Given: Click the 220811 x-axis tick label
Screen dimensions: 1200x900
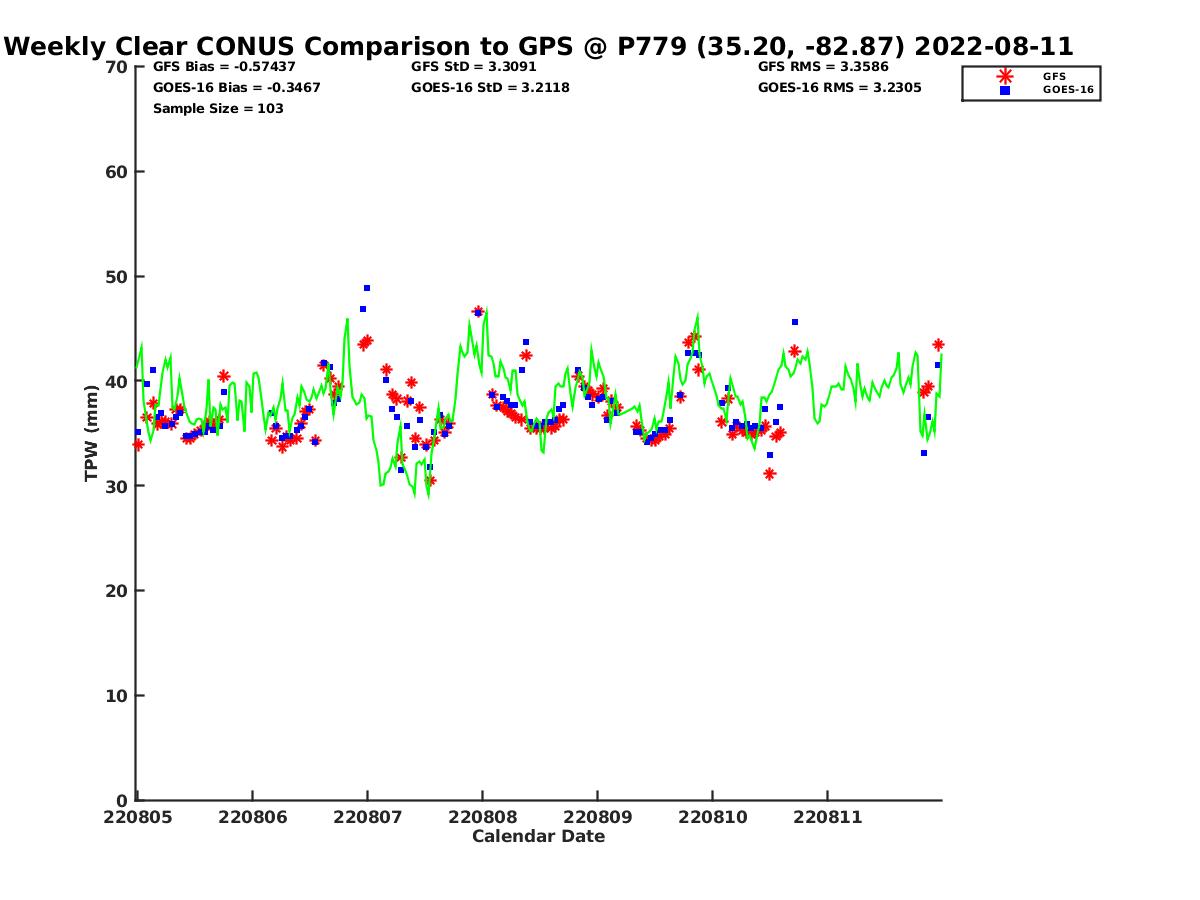Looking at the screenshot, I should [x=827, y=817].
